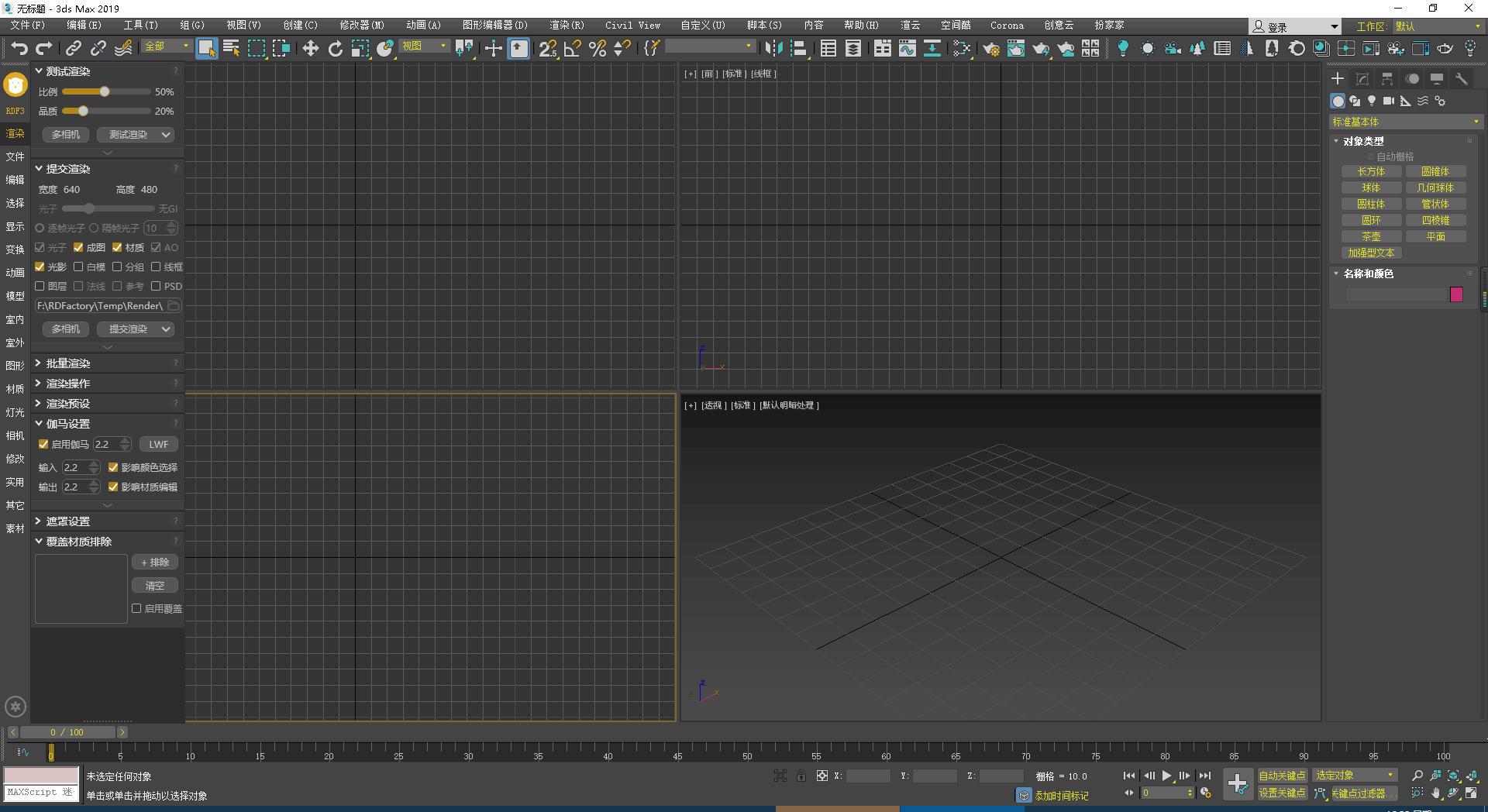1488x812 pixels.
Task: Switch to the Hierarchy panel icon
Action: [1387, 79]
